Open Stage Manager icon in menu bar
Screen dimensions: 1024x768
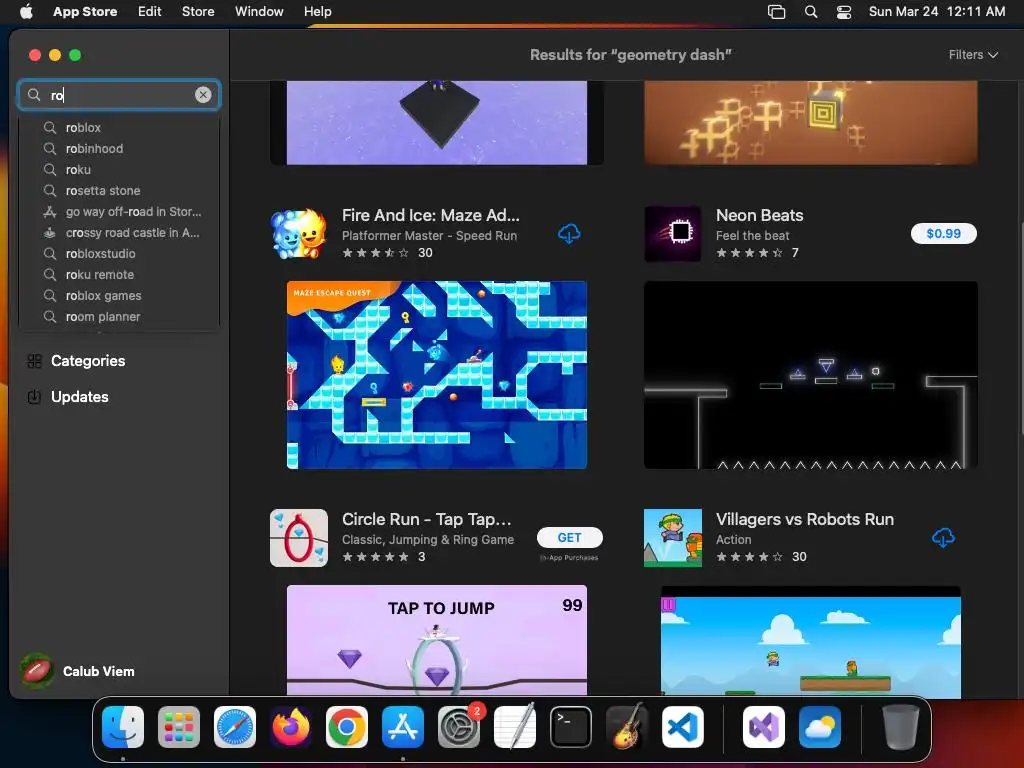[776, 11]
